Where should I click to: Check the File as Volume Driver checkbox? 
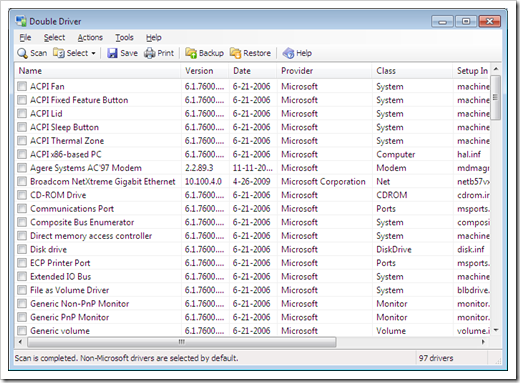tap(22, 290)
